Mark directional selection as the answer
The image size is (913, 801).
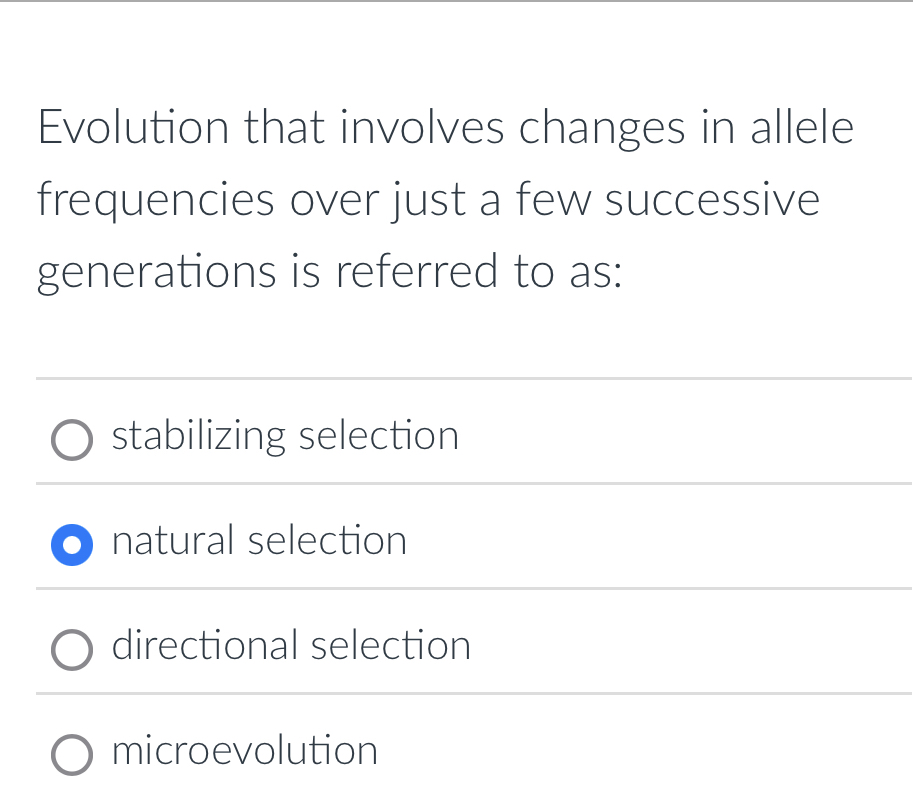click(291, 647)
